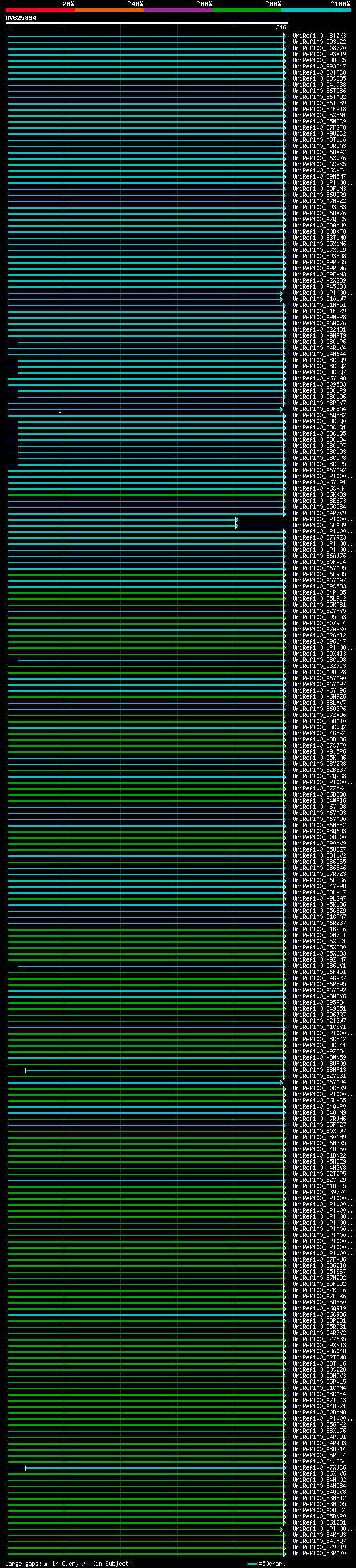Select the UniRef100_B2B837 subject label

tap(319, 770)
